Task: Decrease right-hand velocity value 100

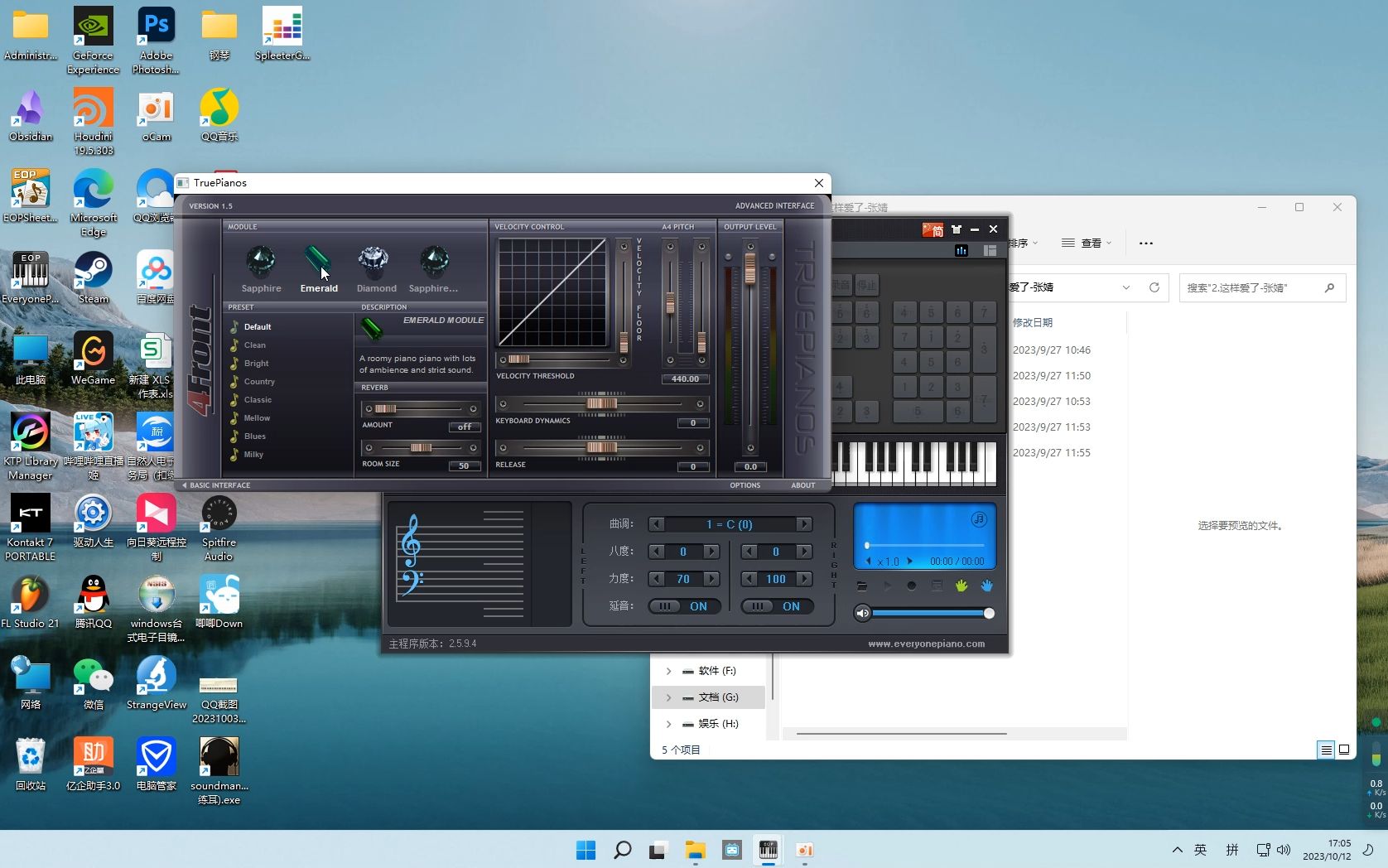Action: (x=749, y=579)
